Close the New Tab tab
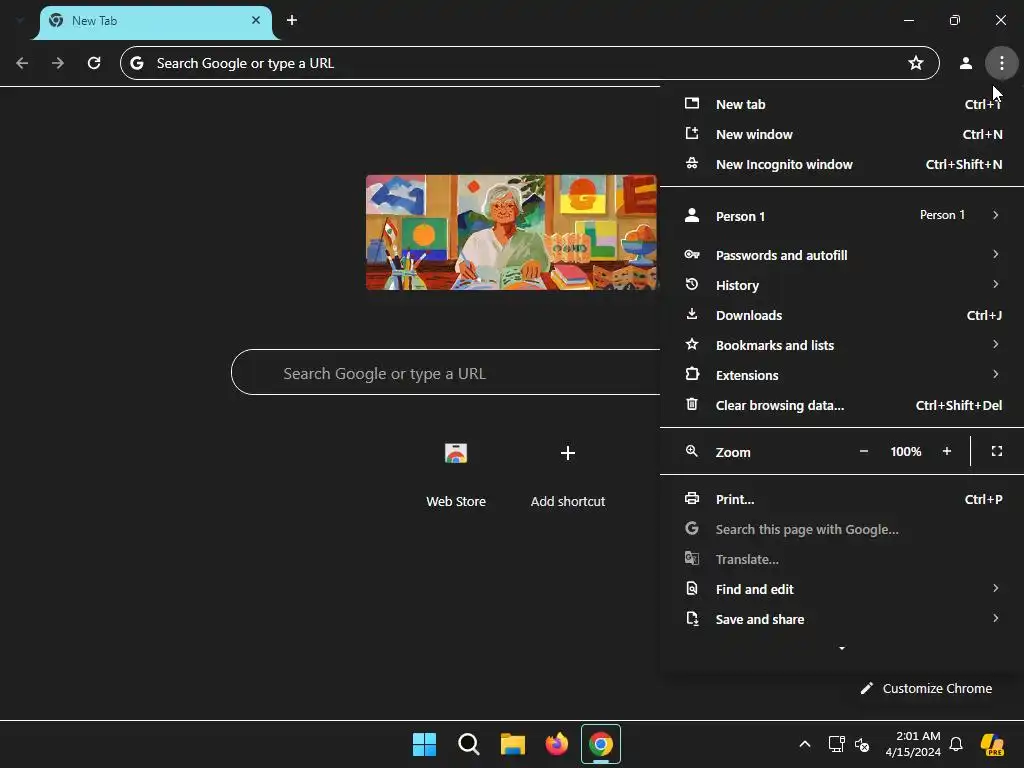The height and width of the screenshot is (768, 1024). tap(256, 20)
